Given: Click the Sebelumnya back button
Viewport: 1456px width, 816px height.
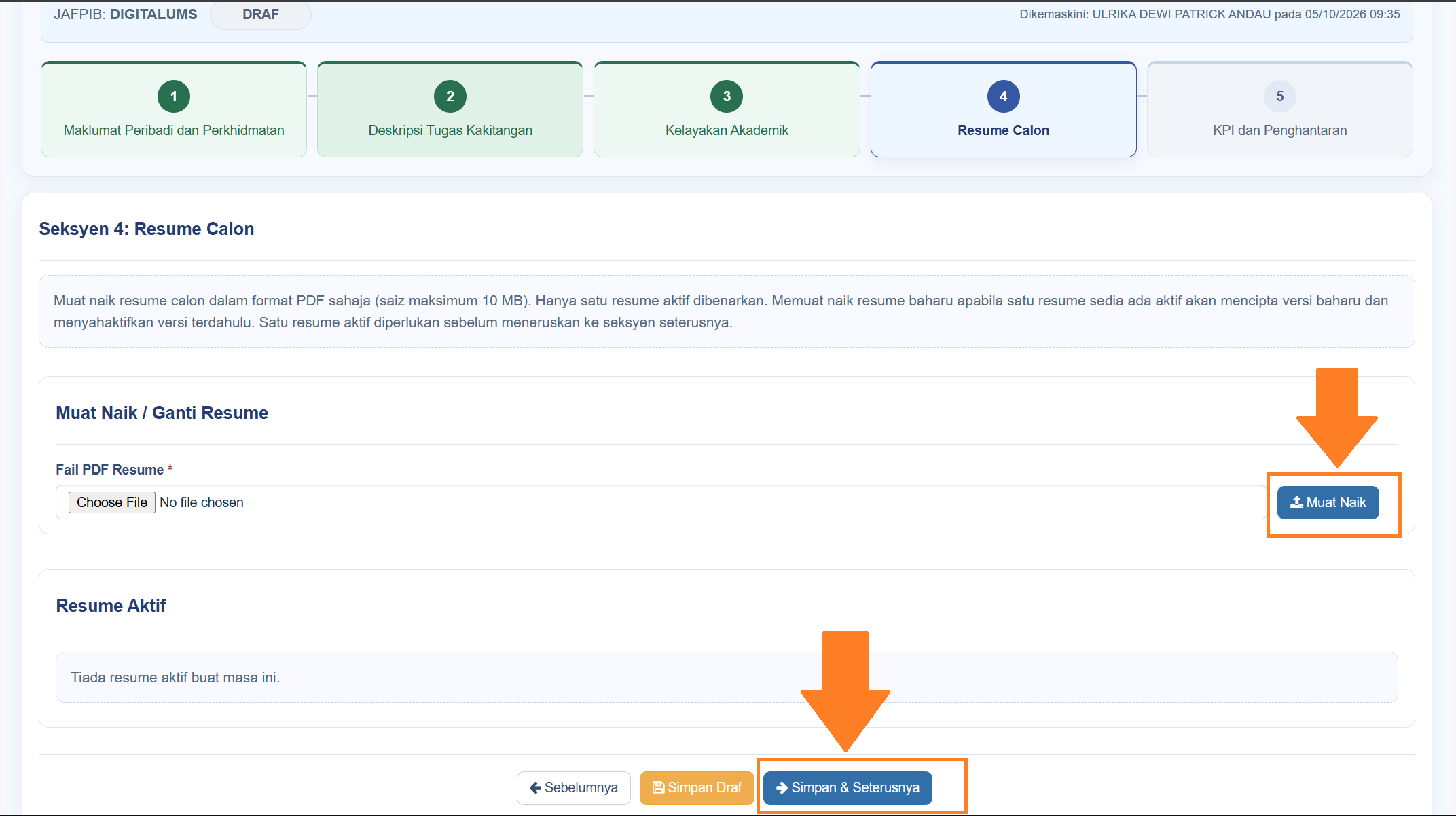Looking at the screenshot, I should (x=574, y=787).
